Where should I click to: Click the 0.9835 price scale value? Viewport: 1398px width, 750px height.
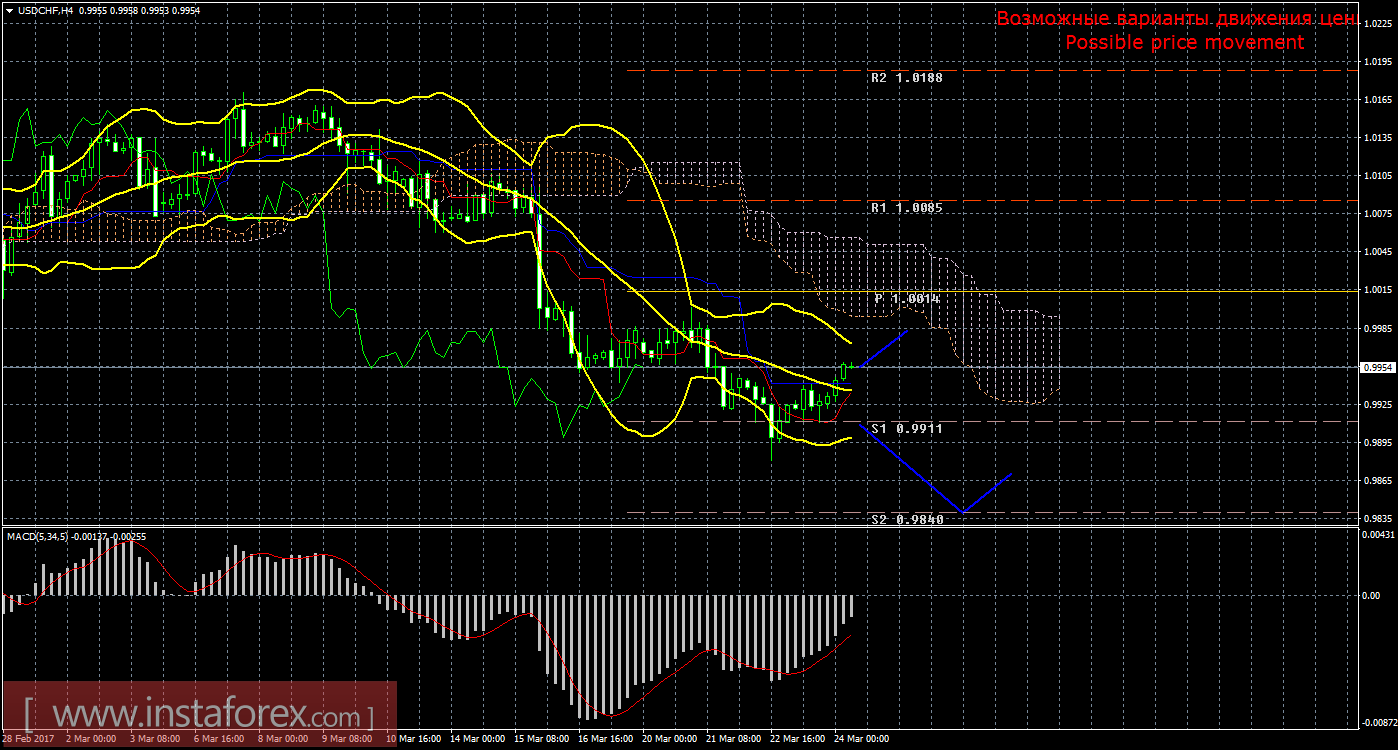(x=1377, y=518)
